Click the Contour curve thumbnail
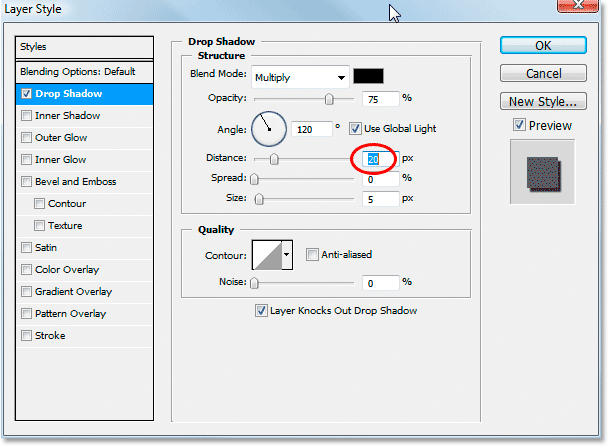 (x=267, y=255)
